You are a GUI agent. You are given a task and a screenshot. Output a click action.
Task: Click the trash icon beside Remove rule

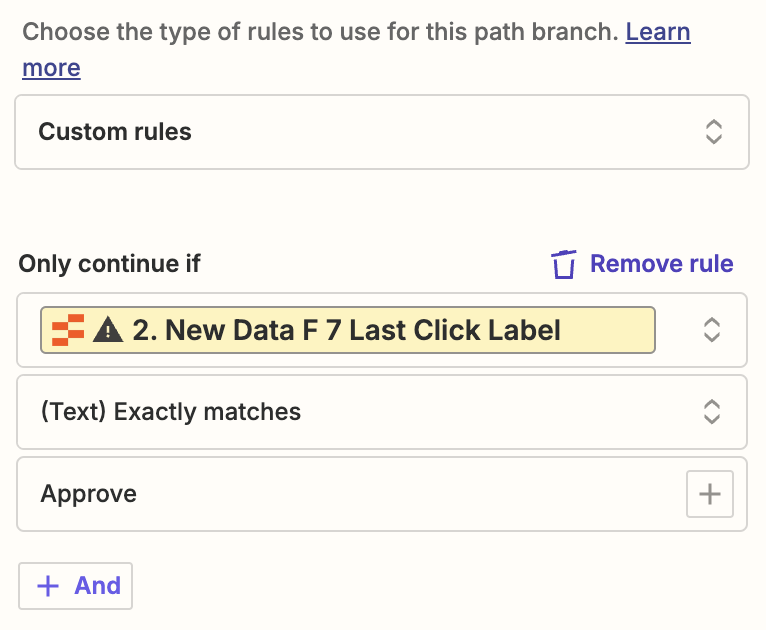pos(564,264)
